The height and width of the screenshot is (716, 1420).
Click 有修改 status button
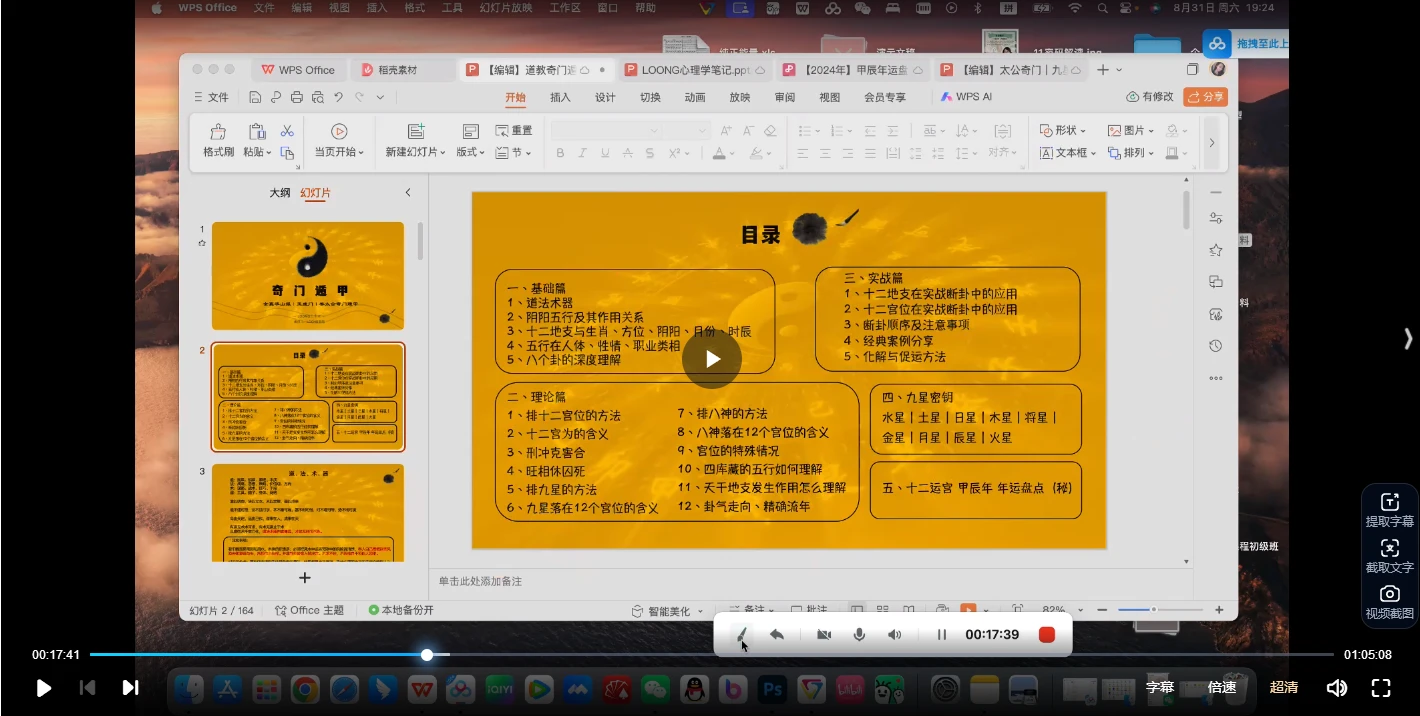click(x=1149, y=97)
